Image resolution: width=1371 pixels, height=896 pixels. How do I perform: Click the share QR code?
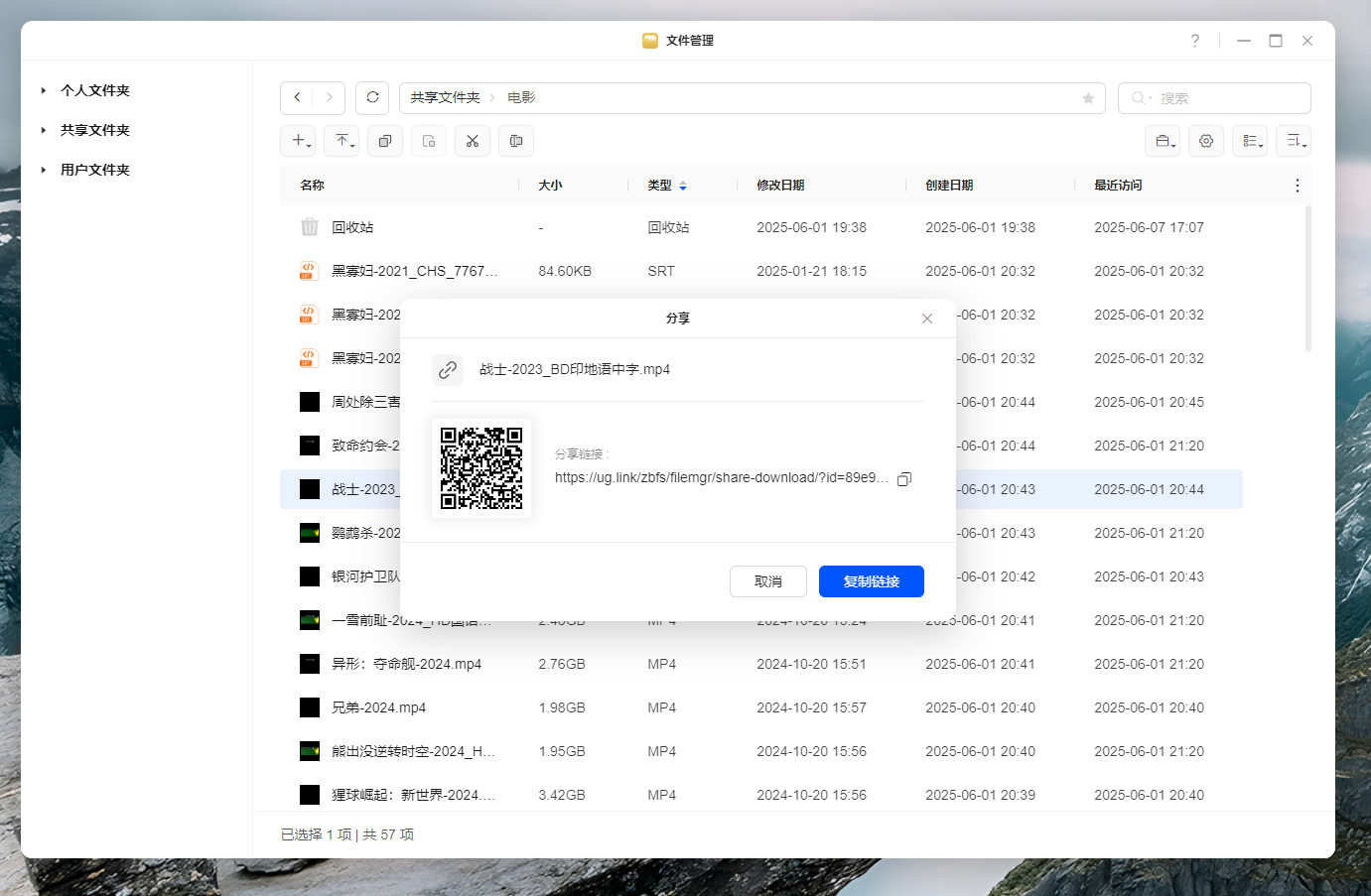click(481, 468)
